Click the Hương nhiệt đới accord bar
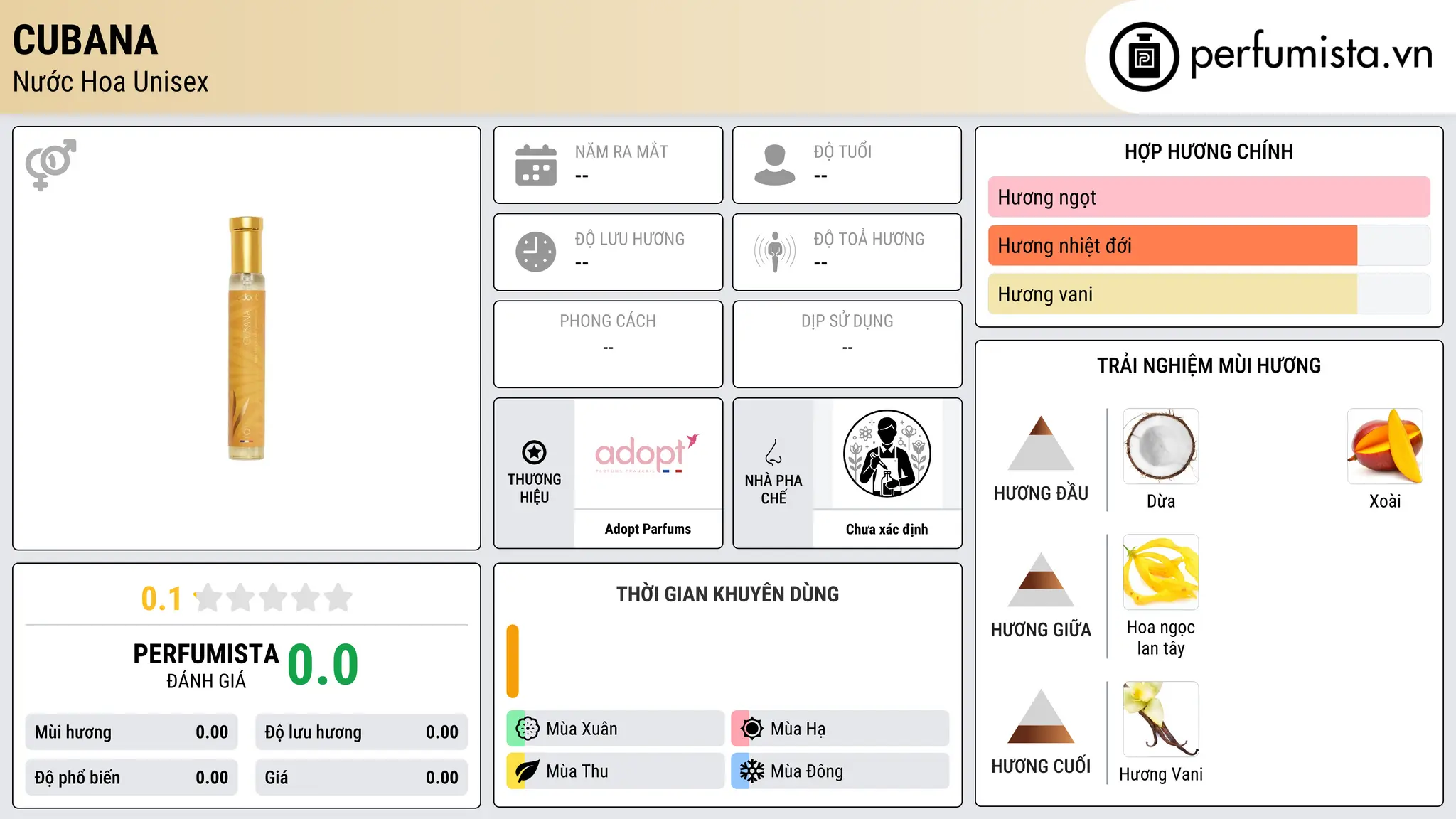 point(1209,245)
